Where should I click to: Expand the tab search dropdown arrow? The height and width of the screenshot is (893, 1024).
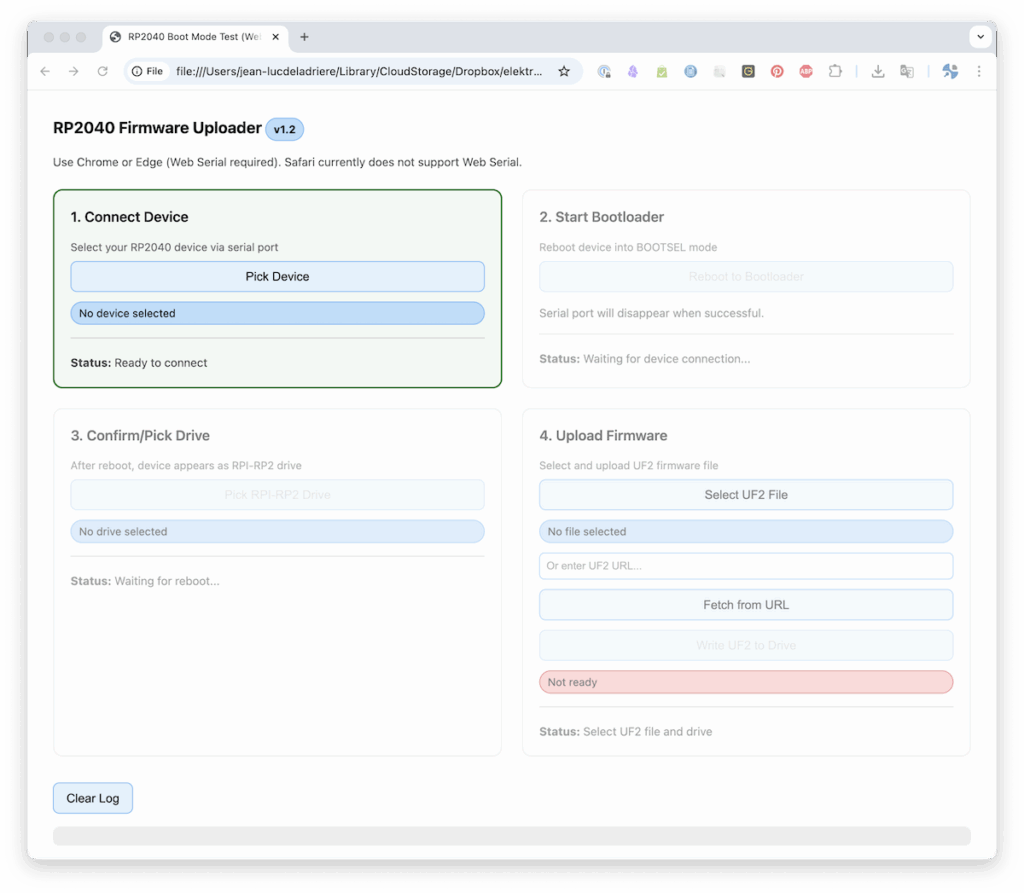click(x=980, y=37)
